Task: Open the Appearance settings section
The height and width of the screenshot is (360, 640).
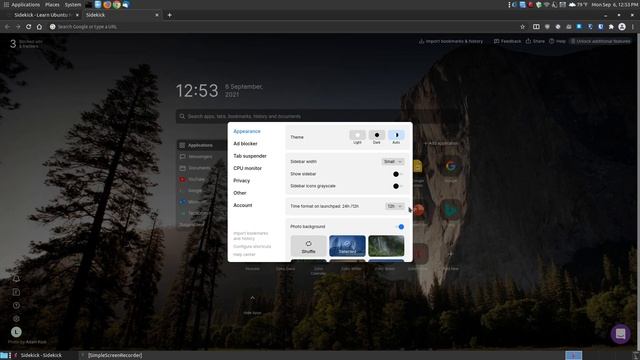Action: click(247, 131)
